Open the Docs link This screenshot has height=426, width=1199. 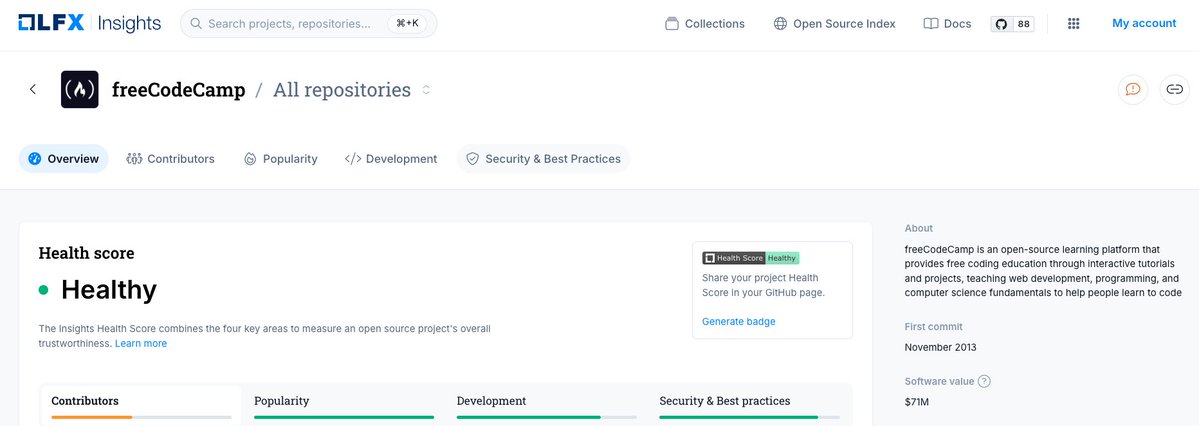947,24
